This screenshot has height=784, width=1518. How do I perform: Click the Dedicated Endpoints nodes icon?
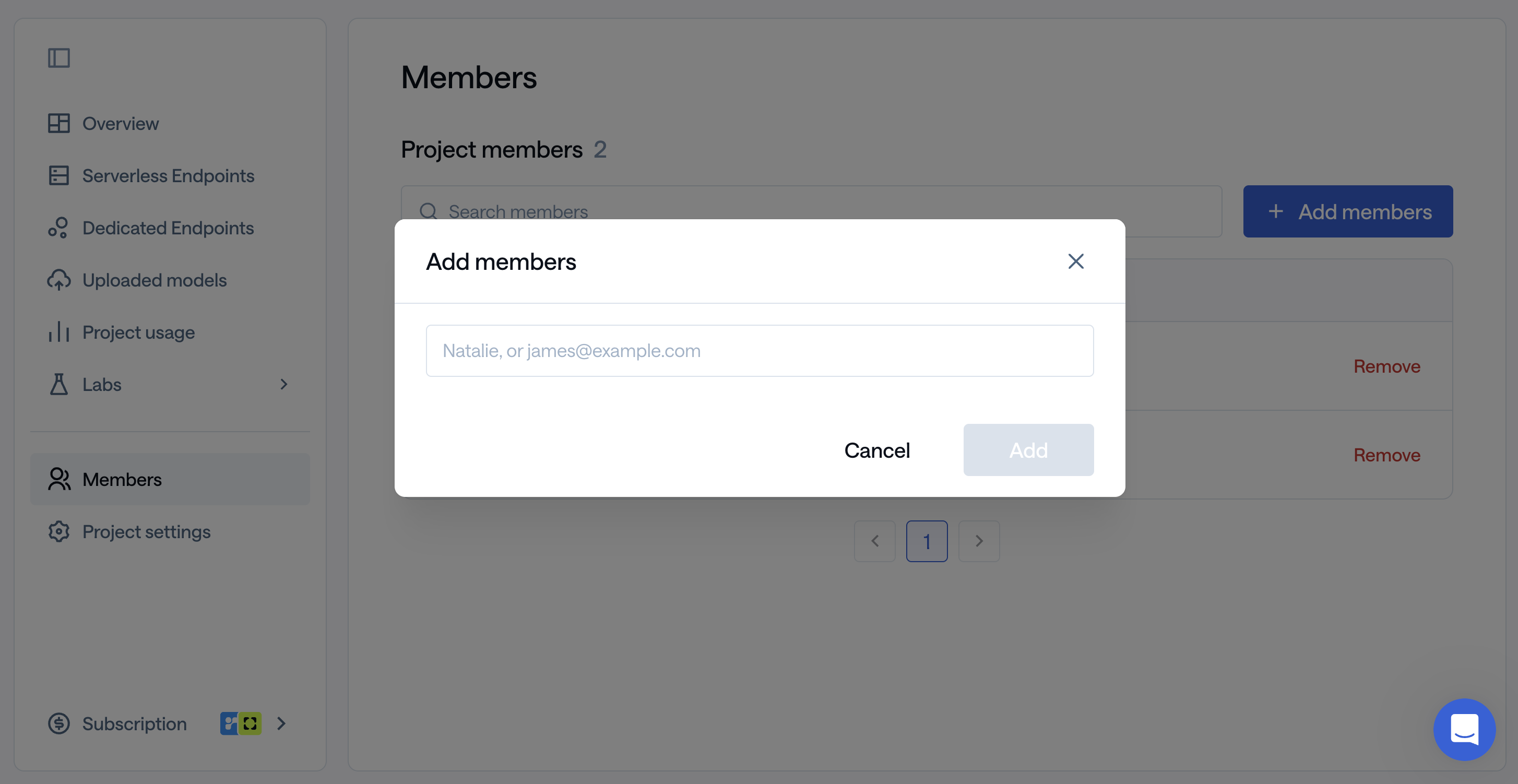tap(59, 228)
